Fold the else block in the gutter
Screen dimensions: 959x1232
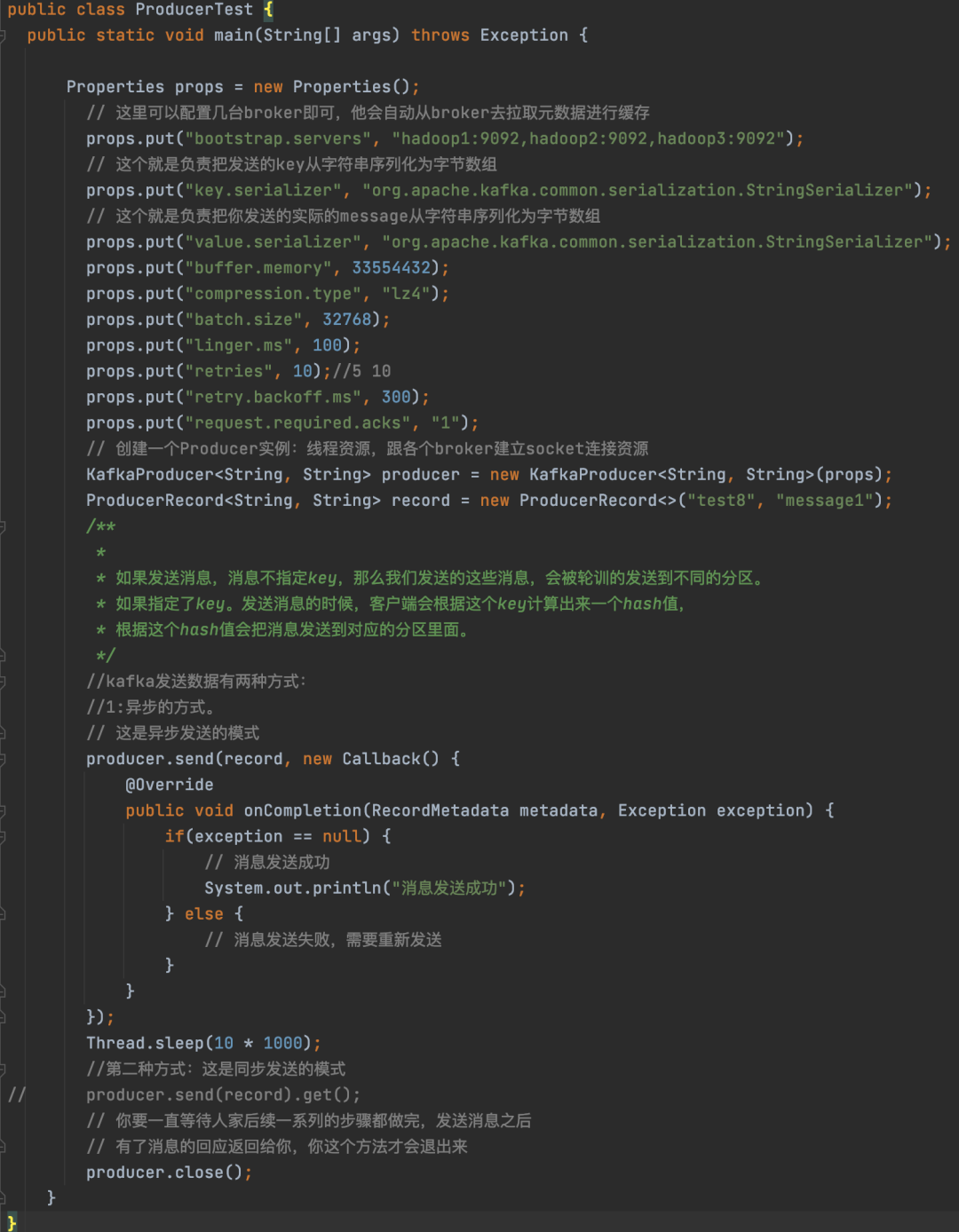click(3, 913)
